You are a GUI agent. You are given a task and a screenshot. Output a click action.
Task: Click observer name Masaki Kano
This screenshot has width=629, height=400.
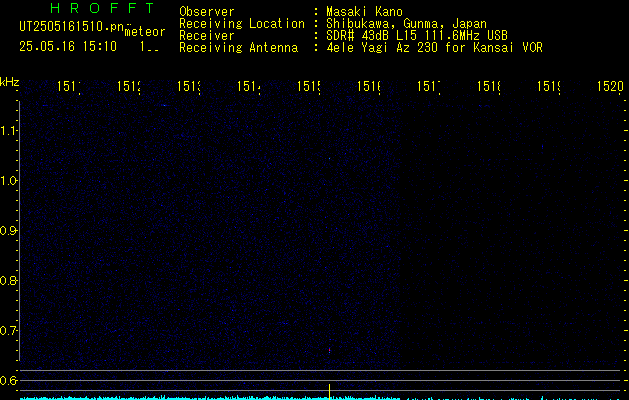[x=364, y=11]
